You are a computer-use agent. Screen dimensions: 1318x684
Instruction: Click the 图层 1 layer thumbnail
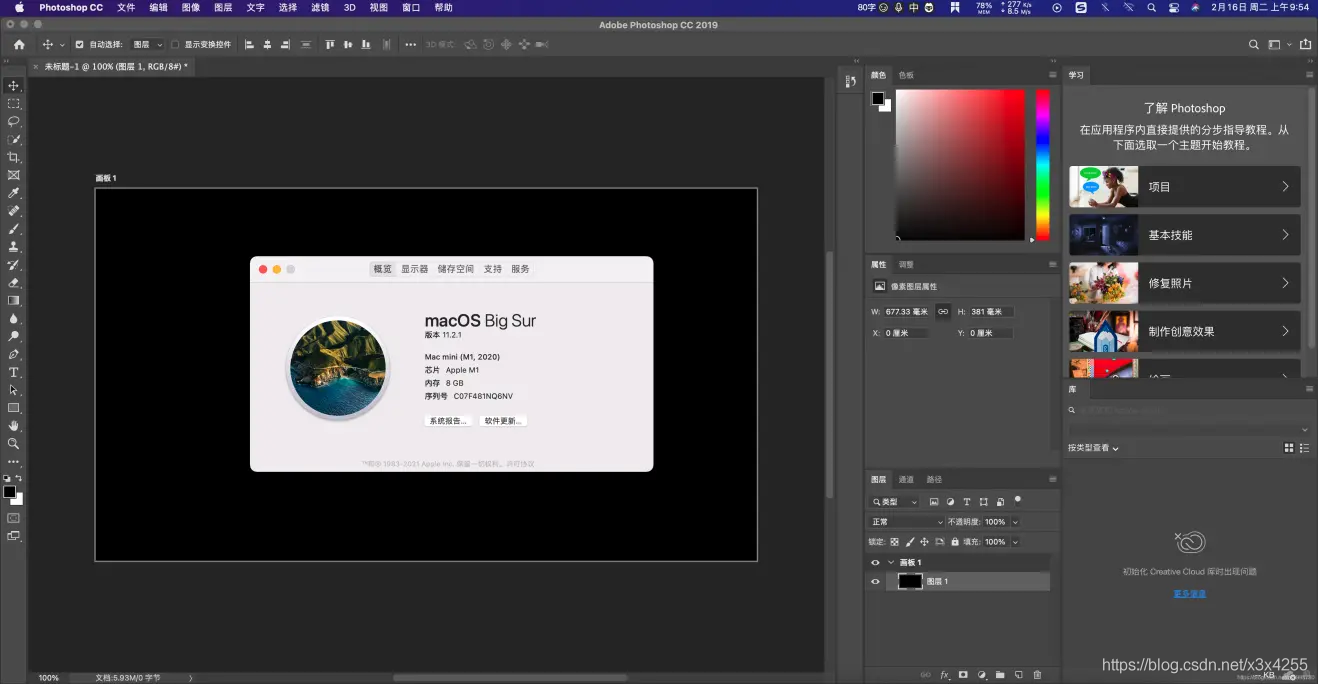(x=910, y=581)
